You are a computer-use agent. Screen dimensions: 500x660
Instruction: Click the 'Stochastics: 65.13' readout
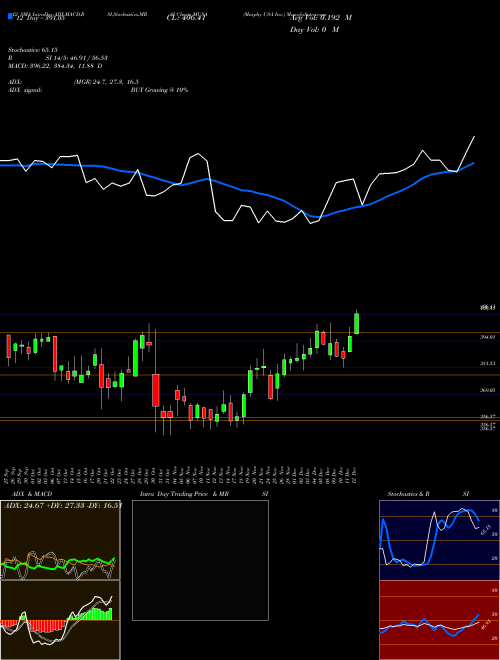[x=33, y=50]
